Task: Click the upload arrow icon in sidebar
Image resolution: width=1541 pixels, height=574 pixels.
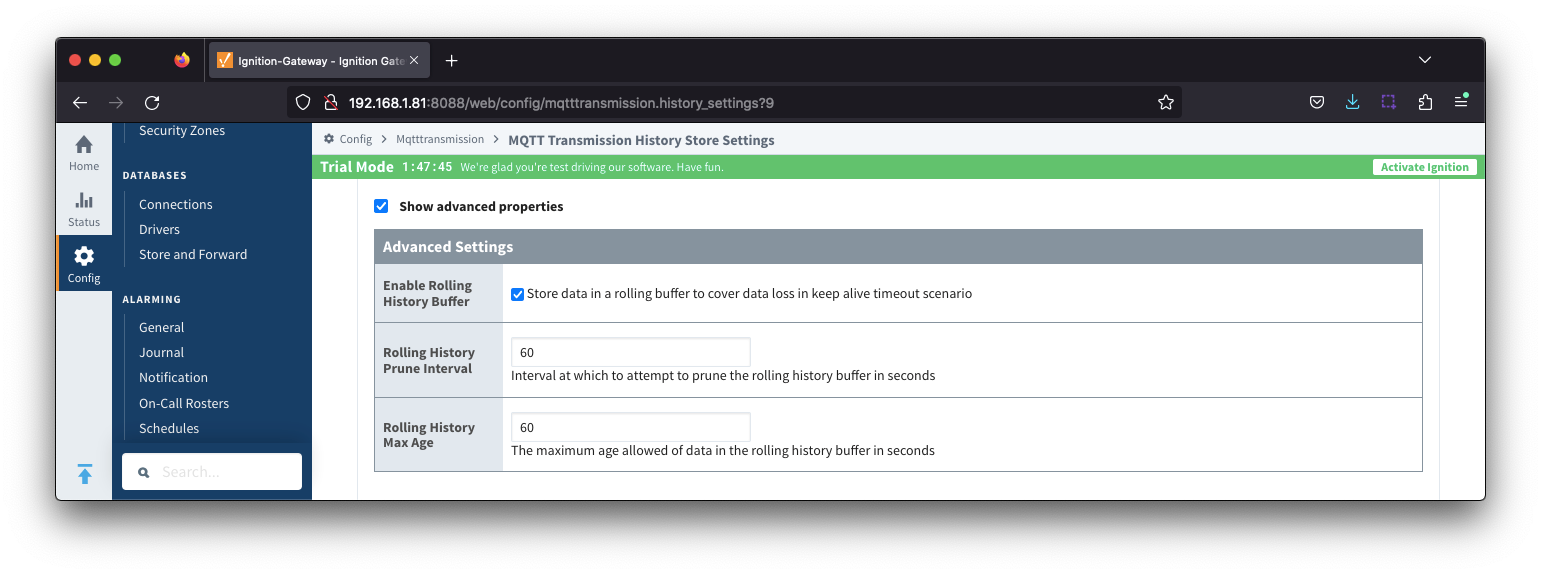Action: pyautogui.click(x=84, y=474)
